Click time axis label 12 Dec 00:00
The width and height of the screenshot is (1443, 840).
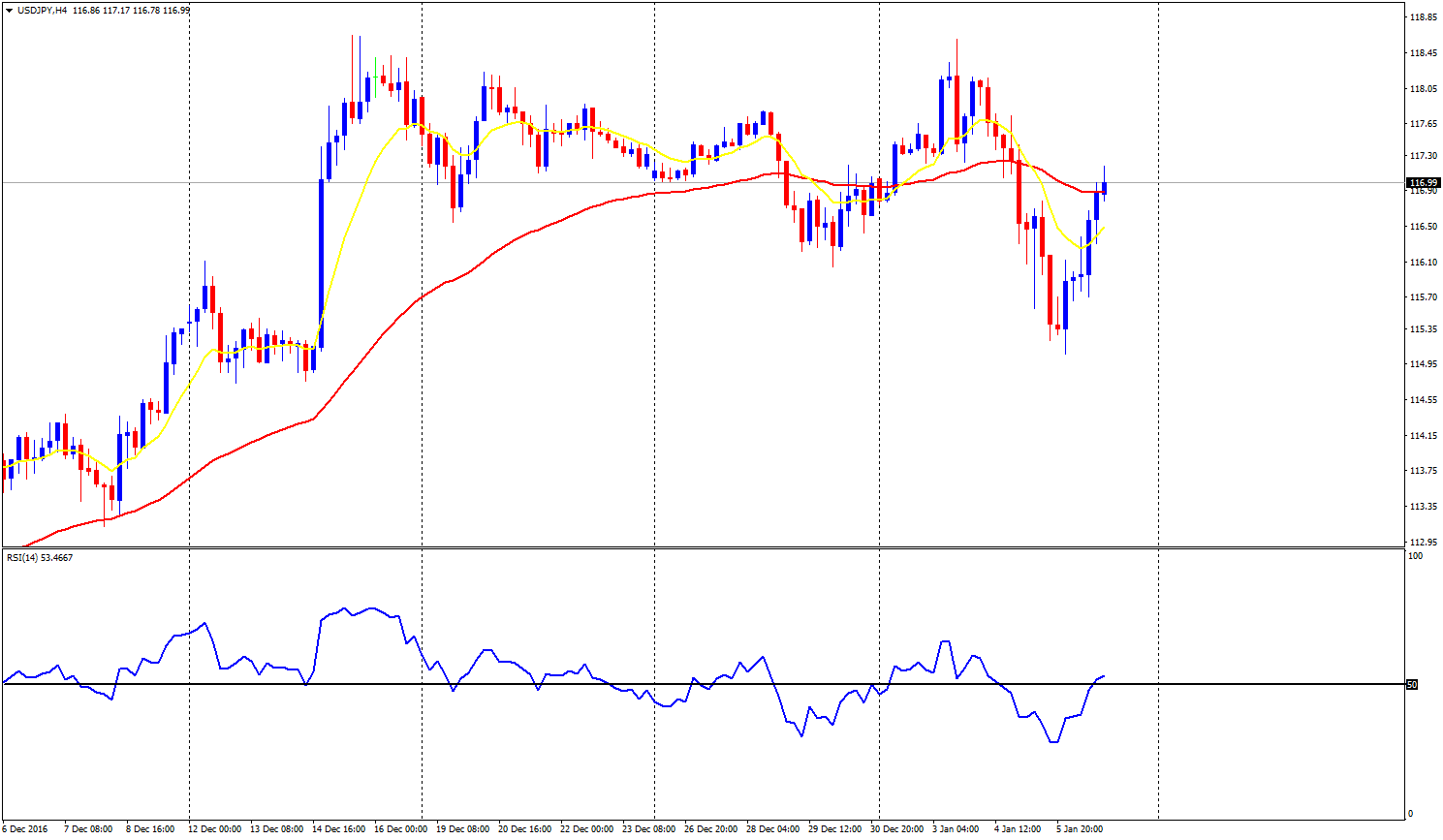tap(214, 829)
